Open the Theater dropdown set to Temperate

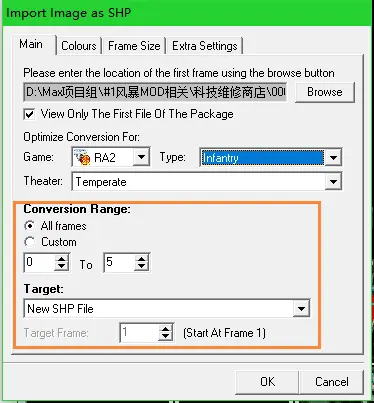333,182
